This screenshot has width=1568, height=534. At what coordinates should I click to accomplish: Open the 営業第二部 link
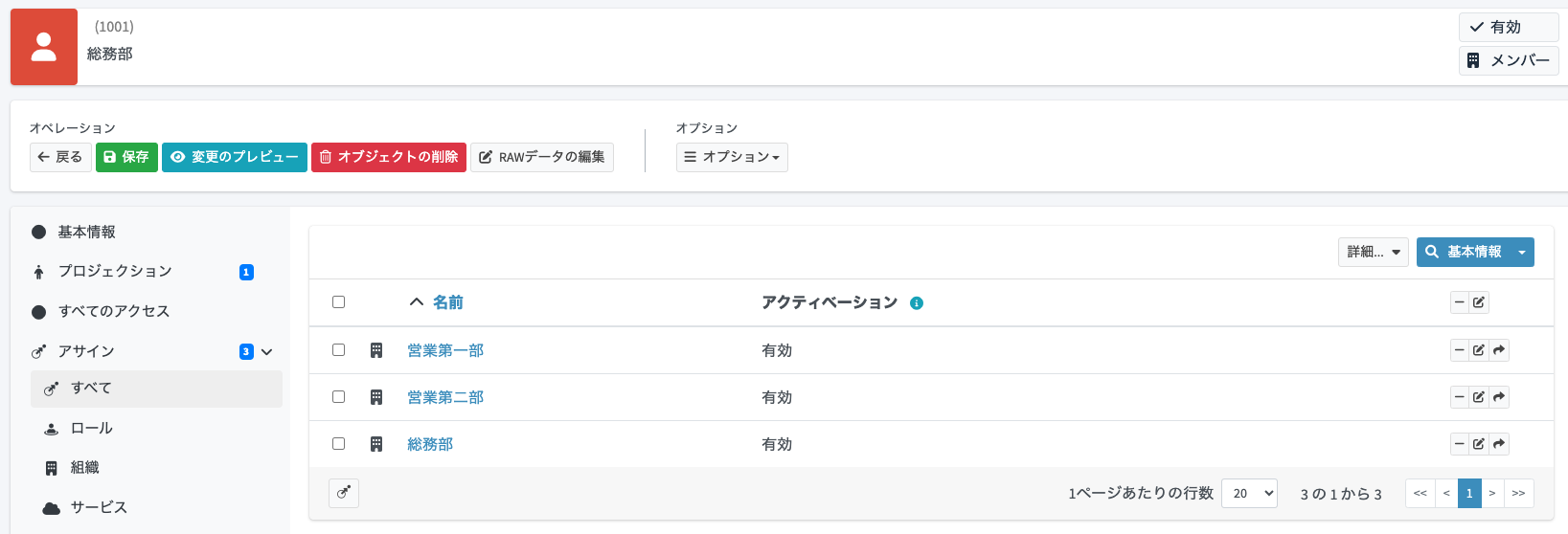pos(445,397)
